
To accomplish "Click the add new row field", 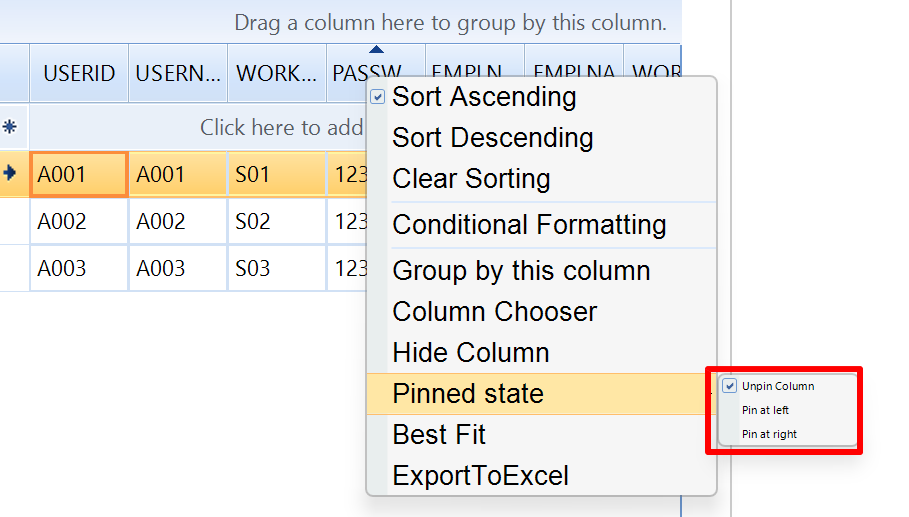I will tap(280, 127).
